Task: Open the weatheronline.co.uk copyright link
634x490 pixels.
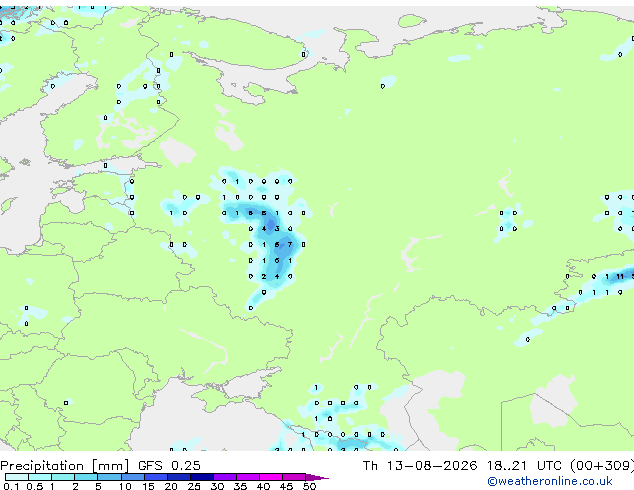Action: [549, 481]
